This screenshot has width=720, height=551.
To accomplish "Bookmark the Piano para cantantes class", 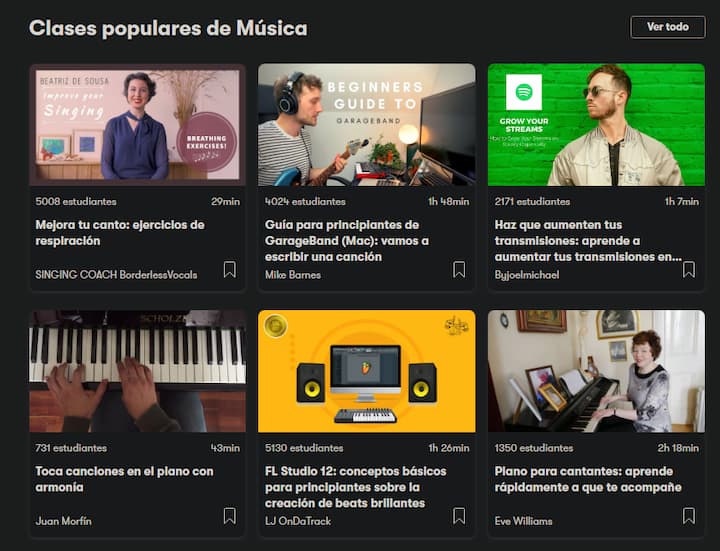I will click(688, 516).
